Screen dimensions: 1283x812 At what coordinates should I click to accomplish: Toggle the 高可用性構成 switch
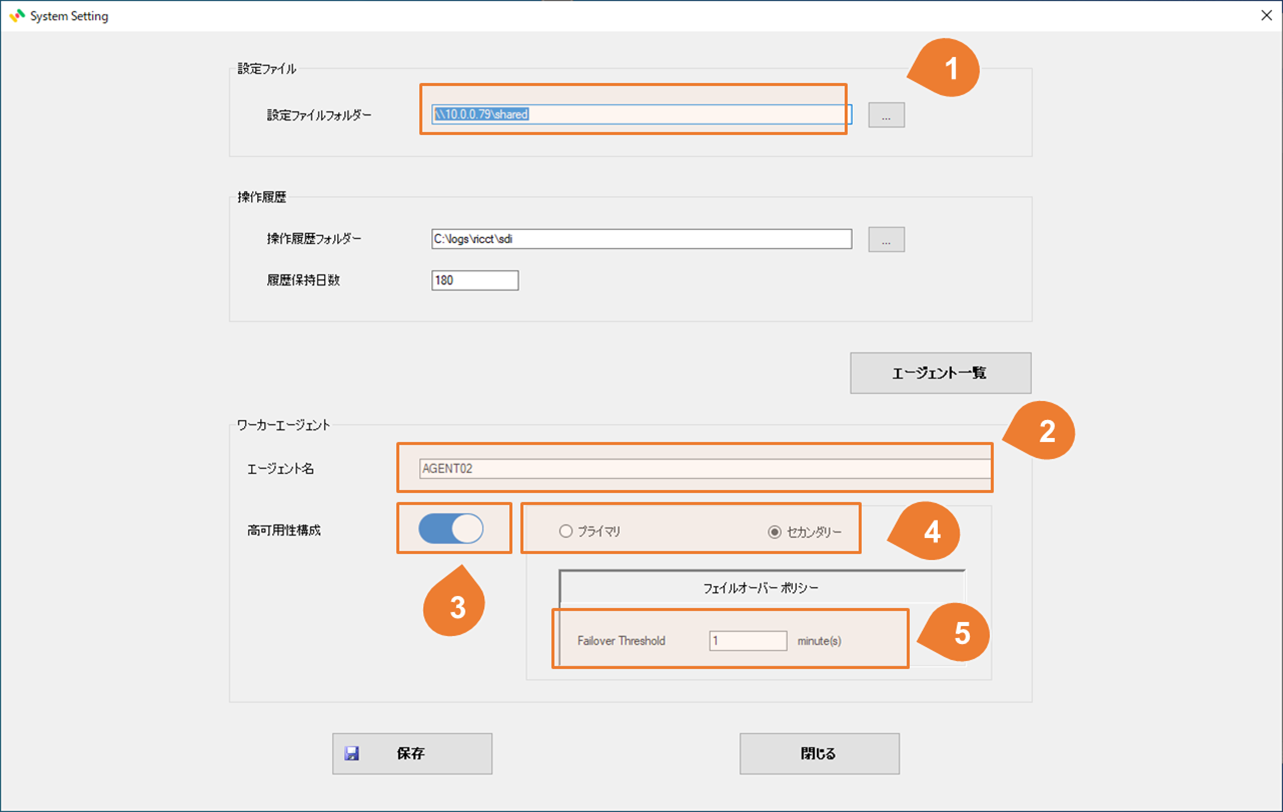point(451,529)
